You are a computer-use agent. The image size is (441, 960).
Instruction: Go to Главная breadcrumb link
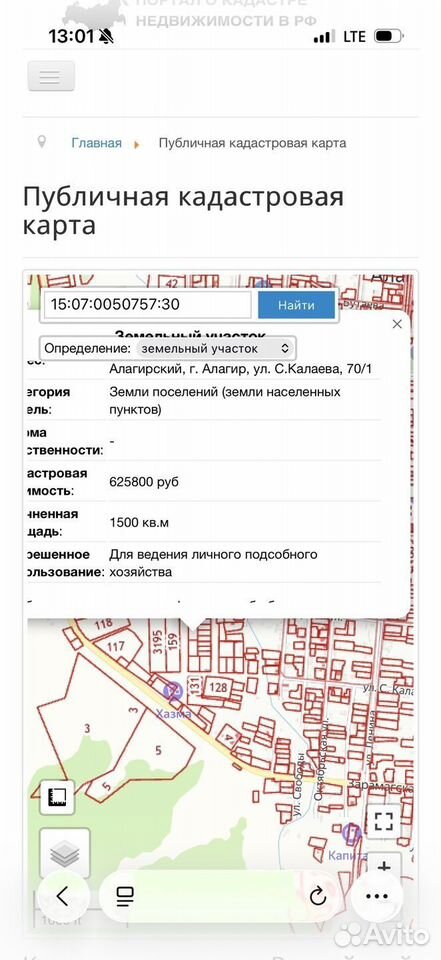pyautogui.click(x=97, y=143)
